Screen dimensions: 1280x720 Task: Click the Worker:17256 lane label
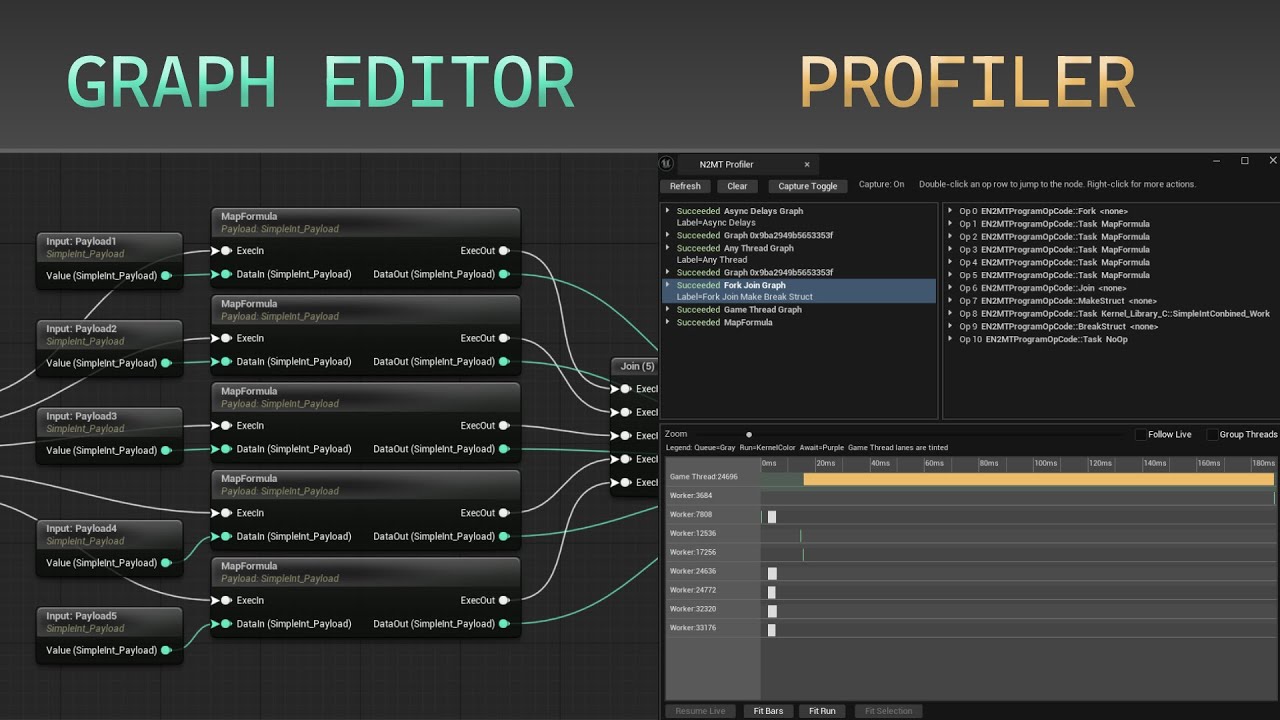click(693, 553)
